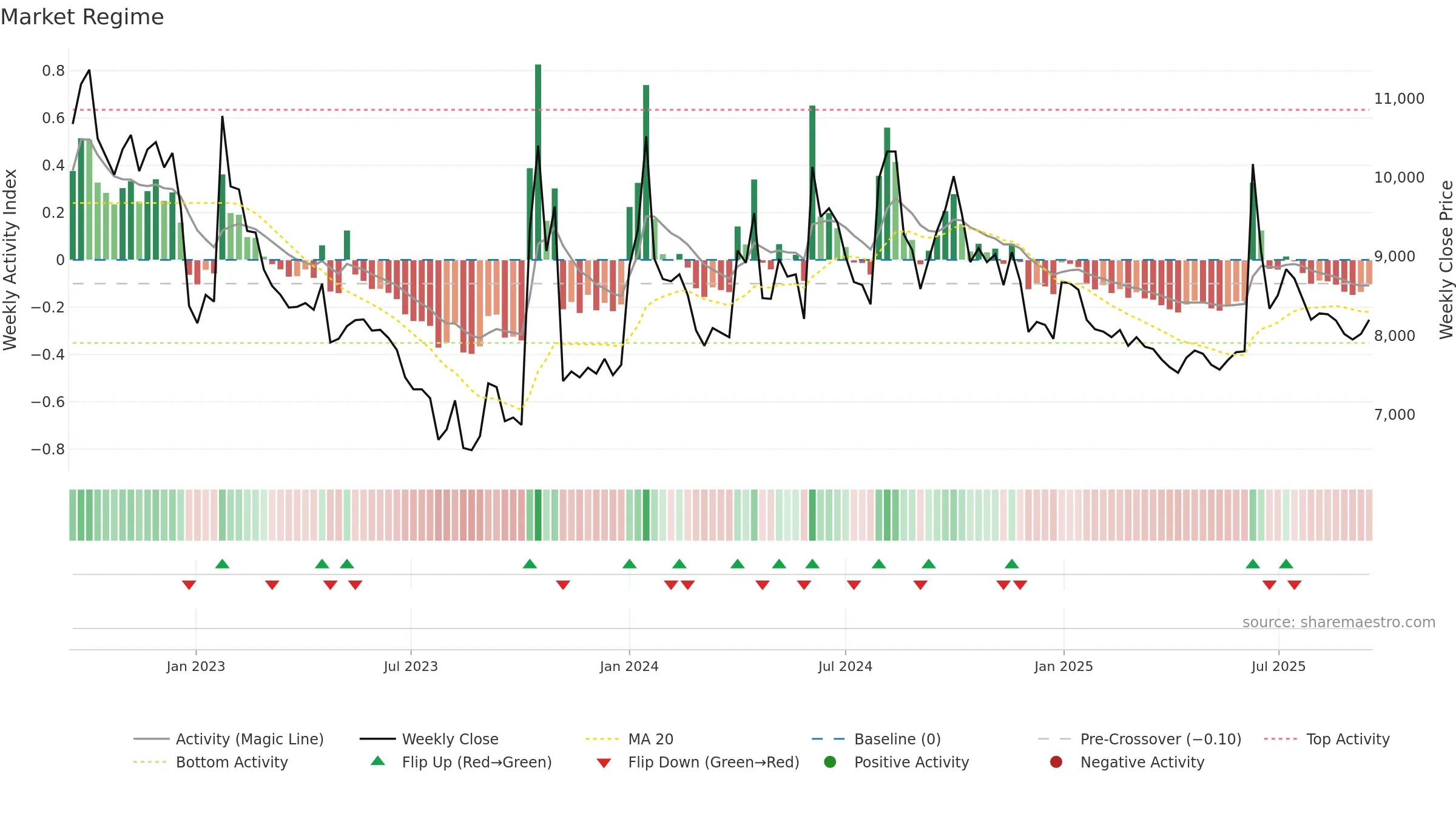Click the first flip-down marker before Jan 2023

point(189,585)
